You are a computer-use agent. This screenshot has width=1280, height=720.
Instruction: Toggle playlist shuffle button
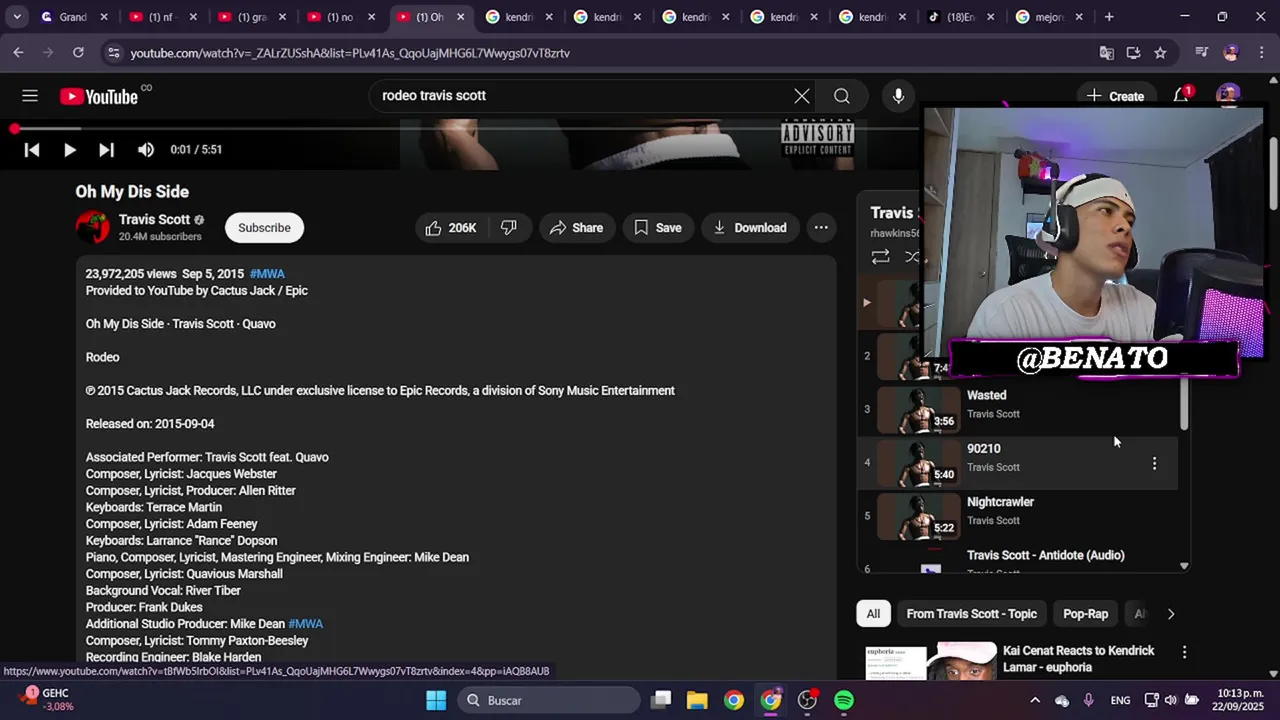(x=912, y=257)
